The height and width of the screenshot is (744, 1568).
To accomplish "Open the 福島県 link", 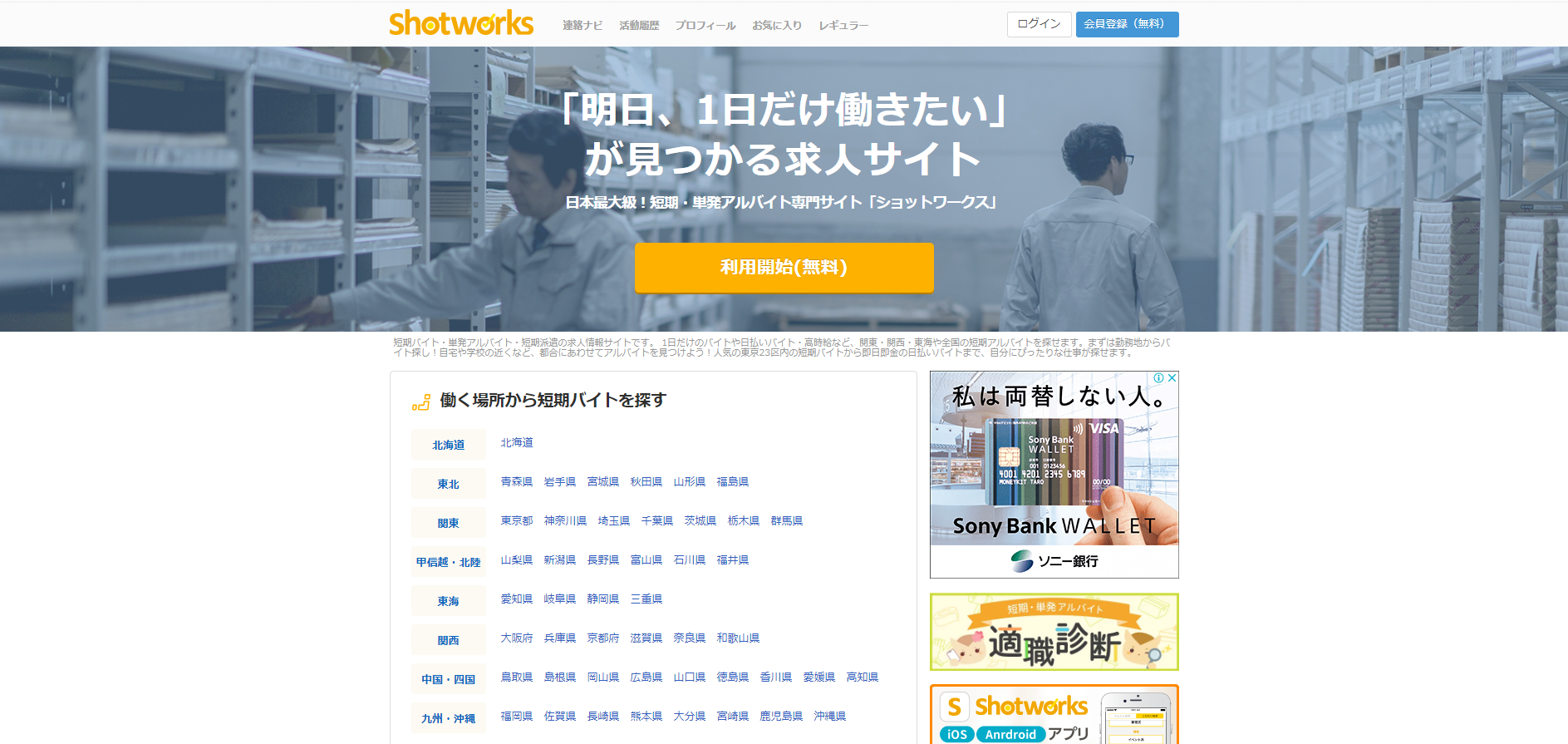I will pos(733,481).
